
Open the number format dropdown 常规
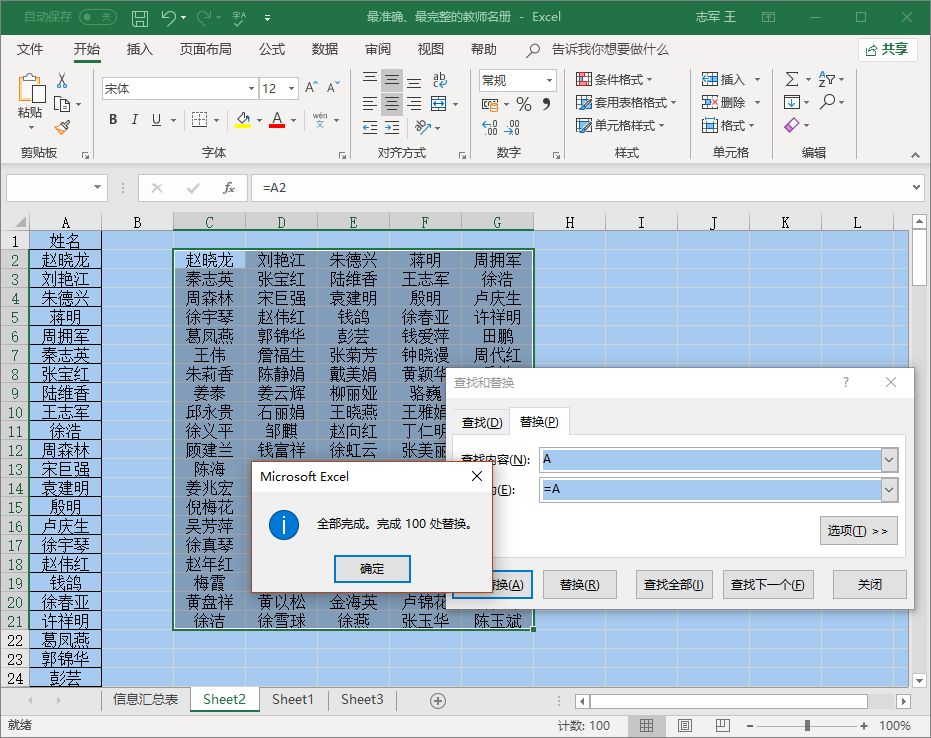click(x=549, y=80)
